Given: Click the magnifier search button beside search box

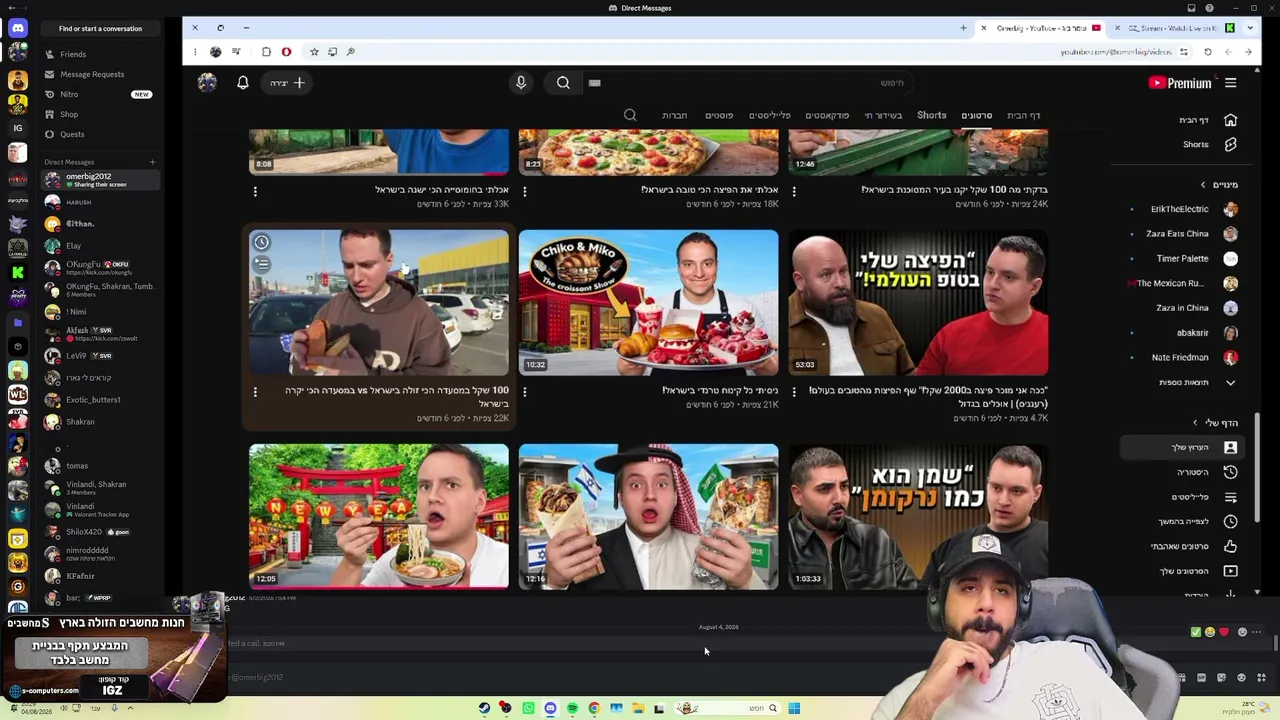Looking at the screenshot, I should pos(563,83).
